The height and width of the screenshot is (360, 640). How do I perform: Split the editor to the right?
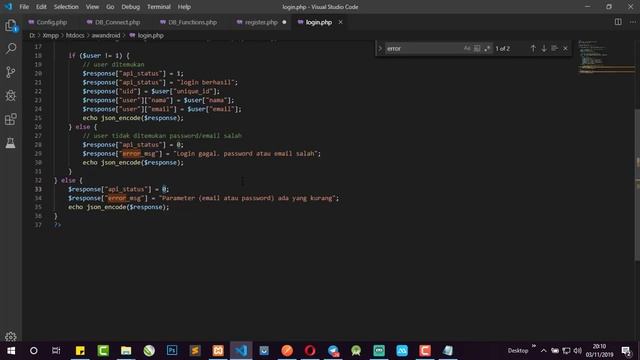(618, 22)
